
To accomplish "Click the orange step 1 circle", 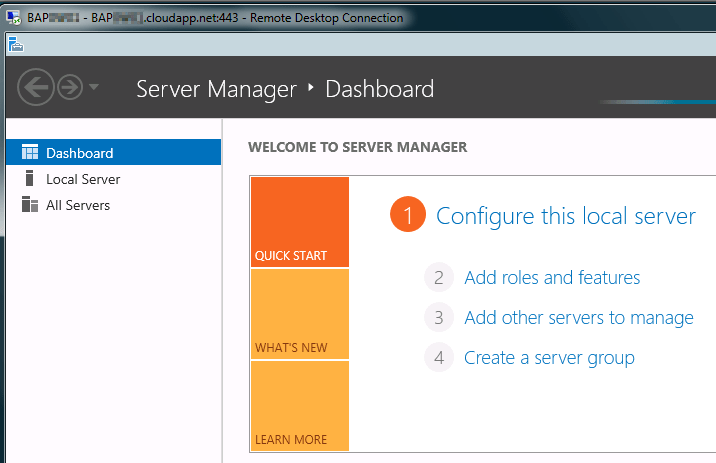I will [x=408, y=214].
